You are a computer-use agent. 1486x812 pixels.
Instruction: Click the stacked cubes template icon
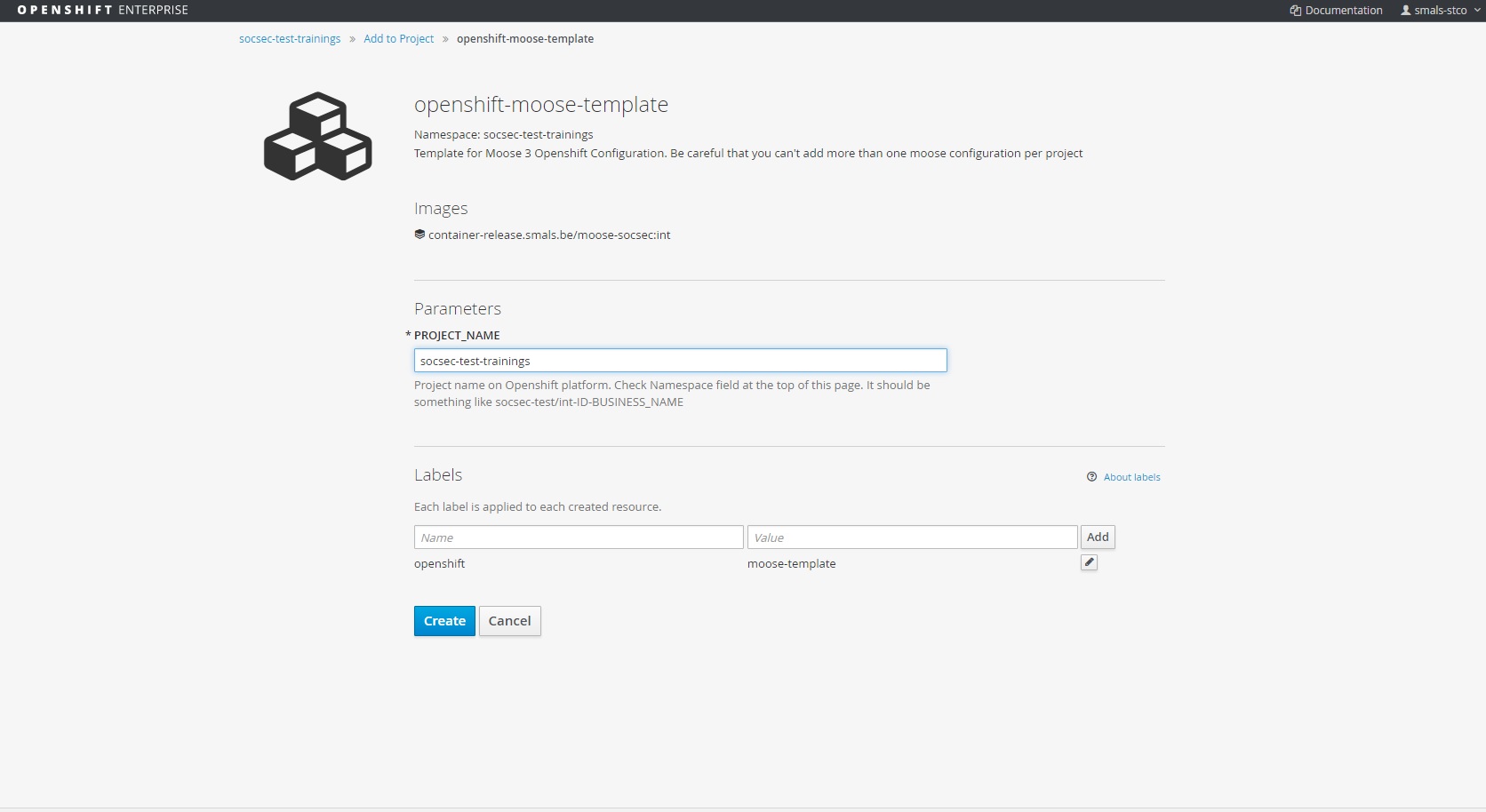[317, 136]
